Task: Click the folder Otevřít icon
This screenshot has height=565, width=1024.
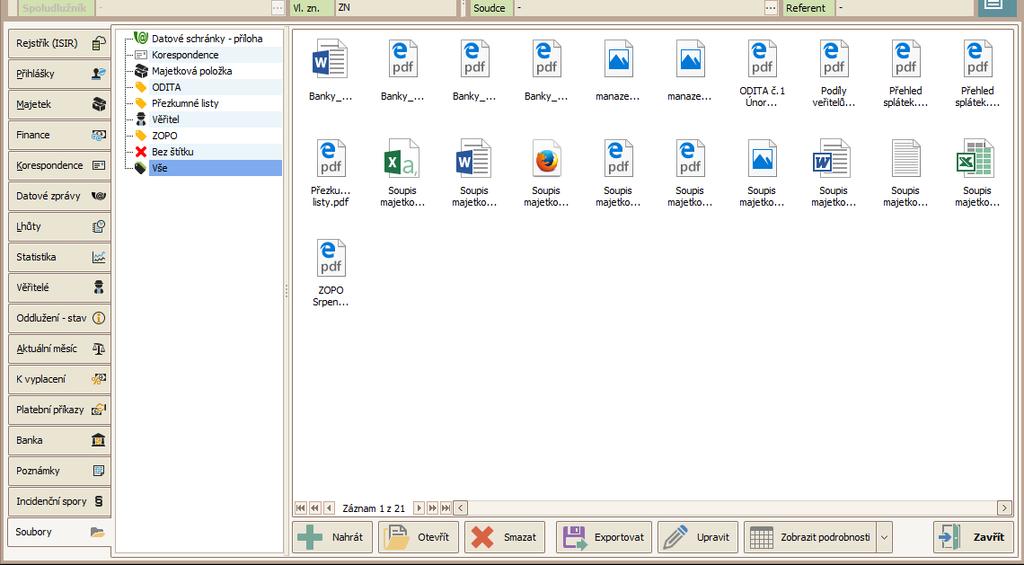Action: [x=396, y=538]
